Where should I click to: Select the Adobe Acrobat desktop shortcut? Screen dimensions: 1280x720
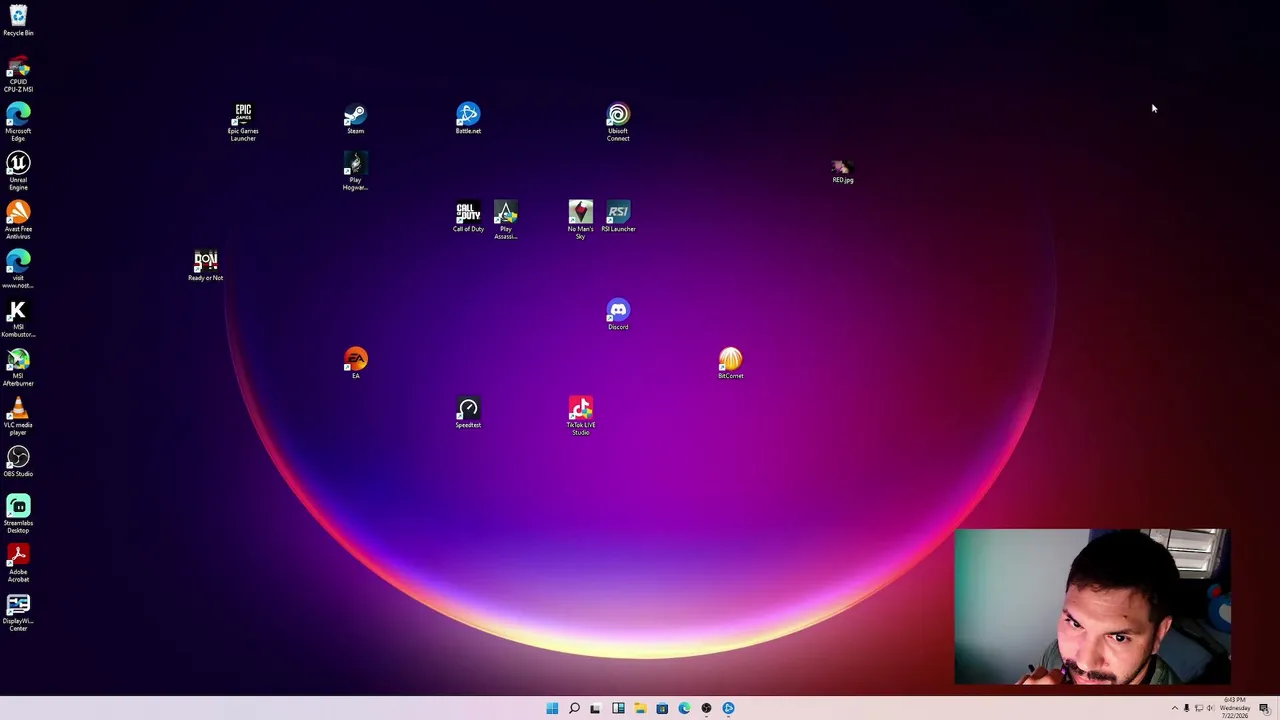pyautogui.click(x=18, y=563)
